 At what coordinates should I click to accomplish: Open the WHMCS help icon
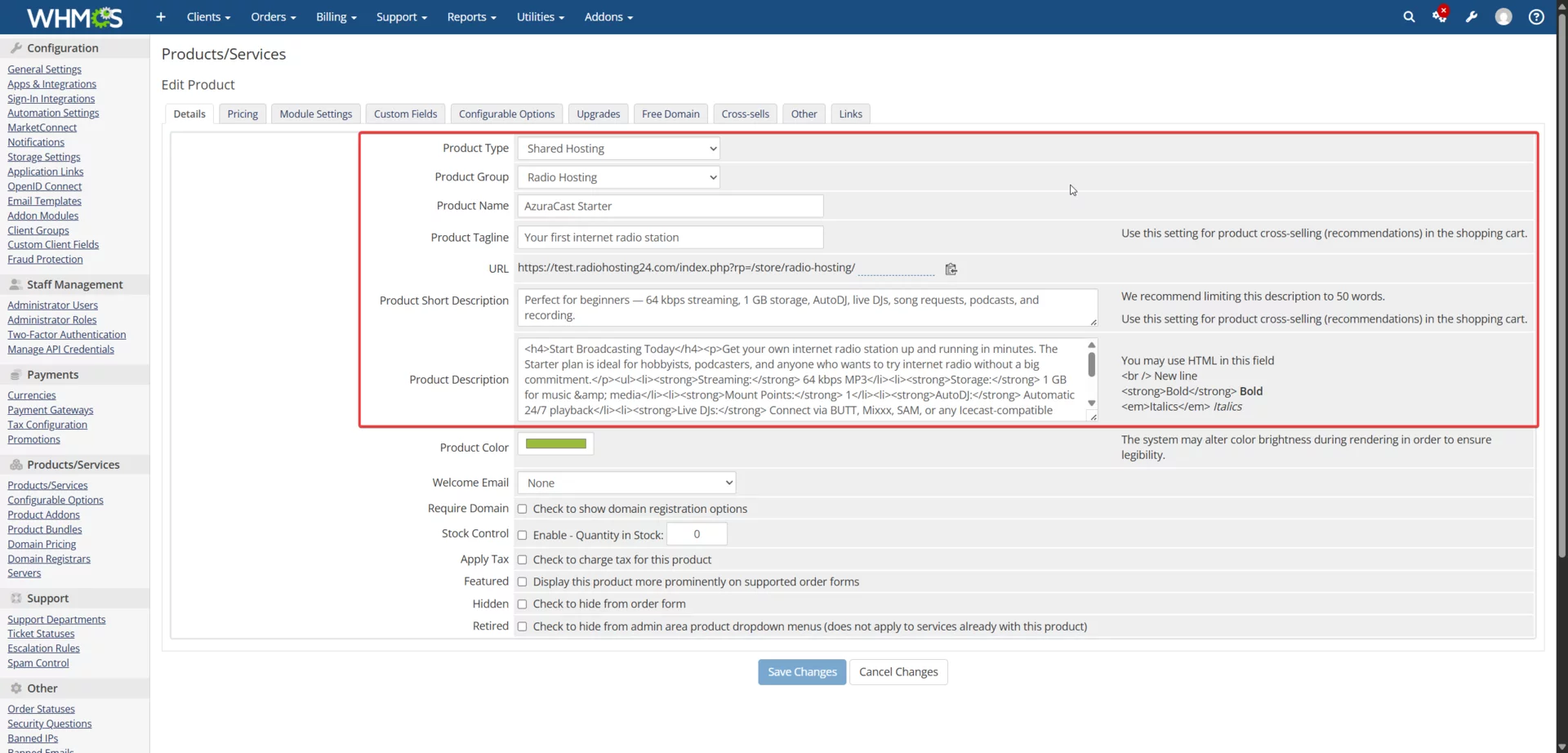1536,16
